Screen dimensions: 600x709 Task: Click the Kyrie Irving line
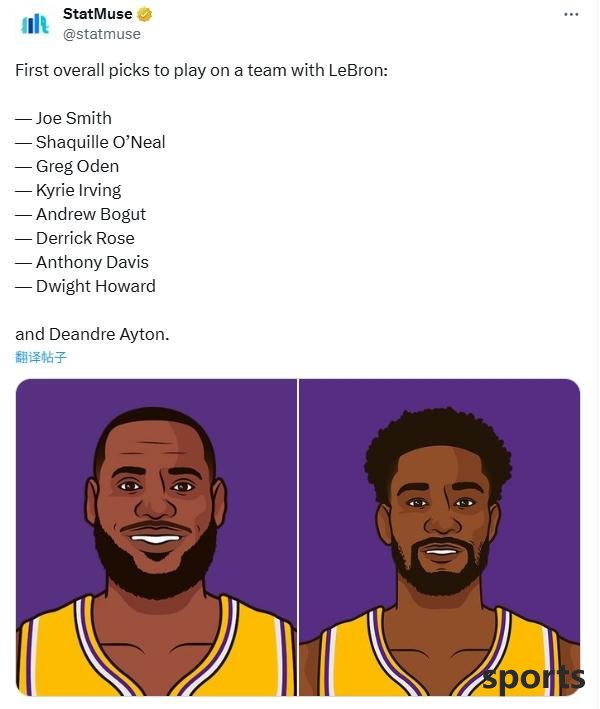tap(68, 190)
